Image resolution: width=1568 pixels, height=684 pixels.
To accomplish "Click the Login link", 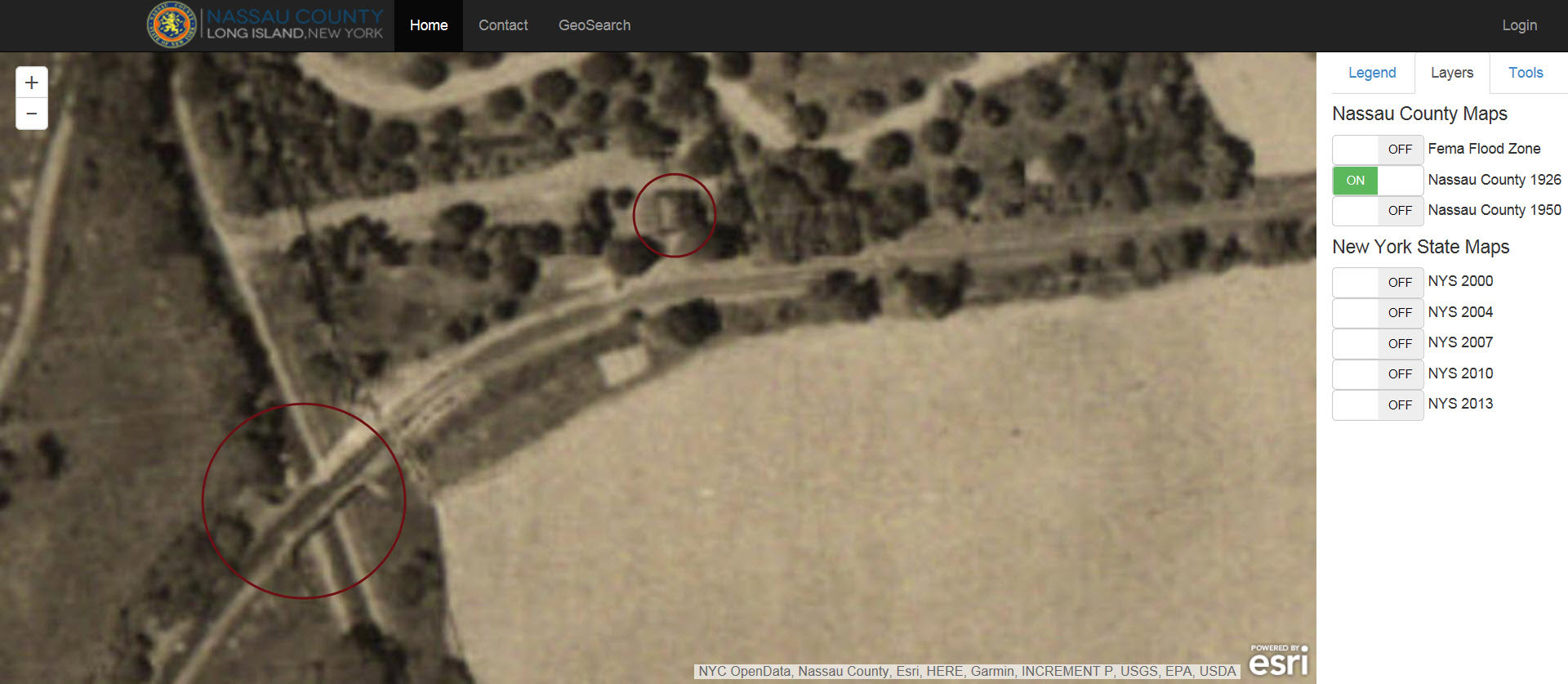I will point(1519,25).
